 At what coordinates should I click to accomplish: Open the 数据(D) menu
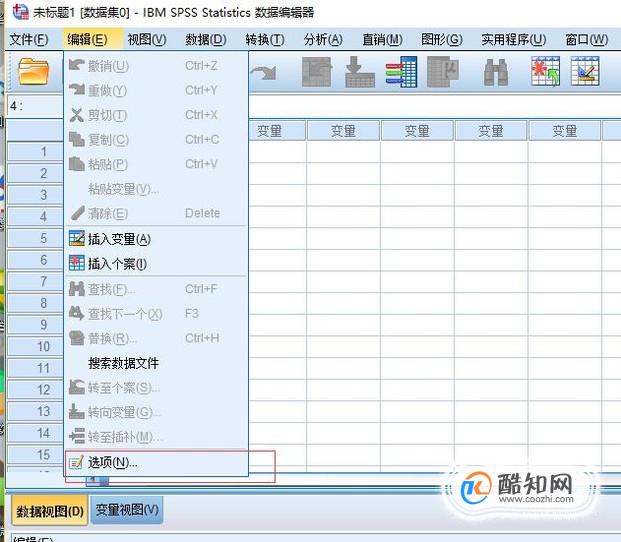pos(206,40)
